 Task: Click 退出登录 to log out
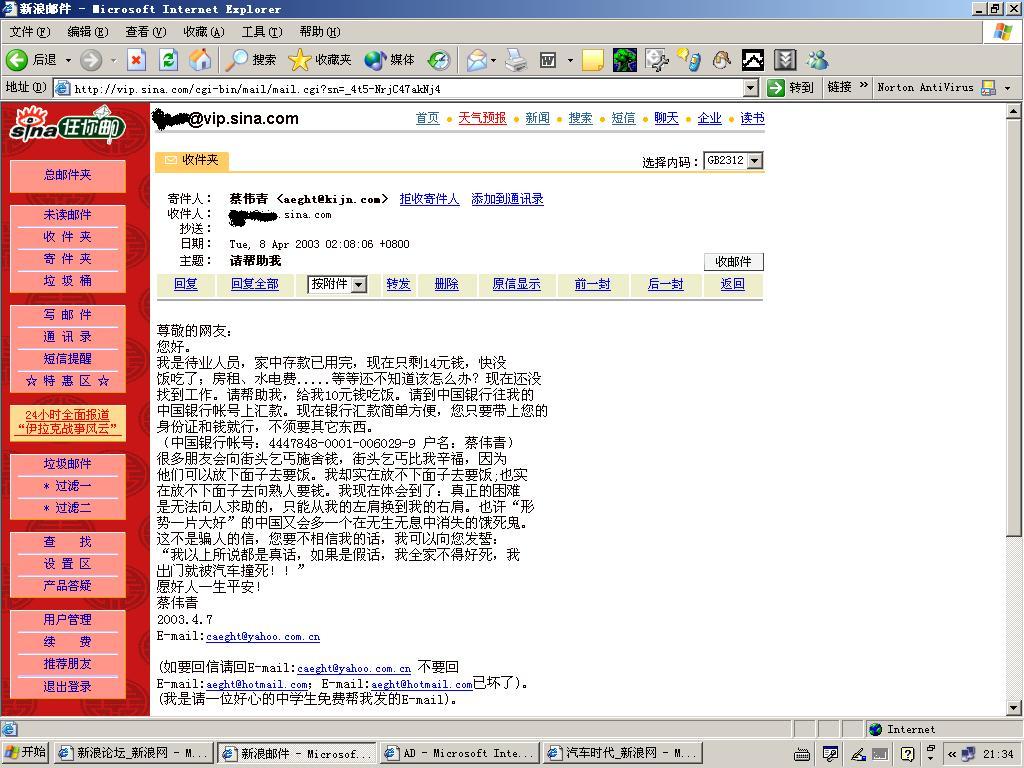[68, 686]
